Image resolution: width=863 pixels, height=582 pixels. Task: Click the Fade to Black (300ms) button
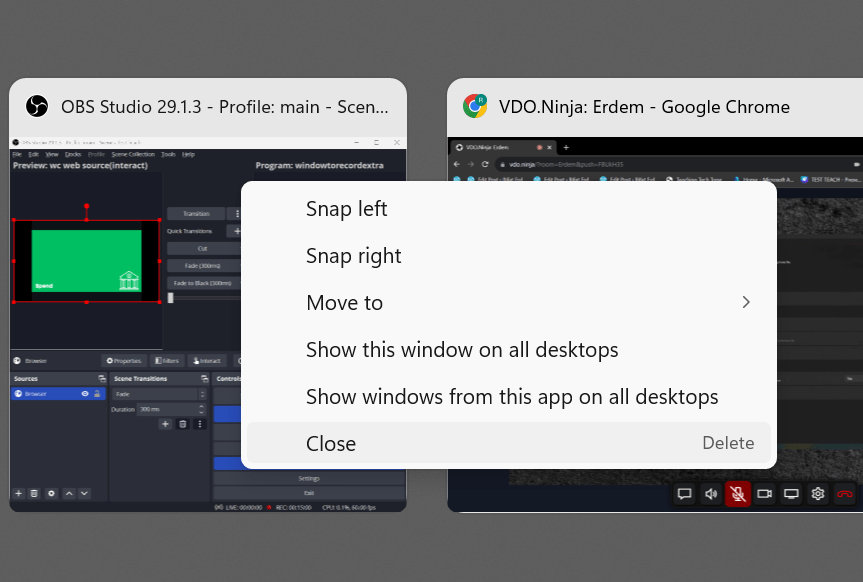[x=203, y=283]
